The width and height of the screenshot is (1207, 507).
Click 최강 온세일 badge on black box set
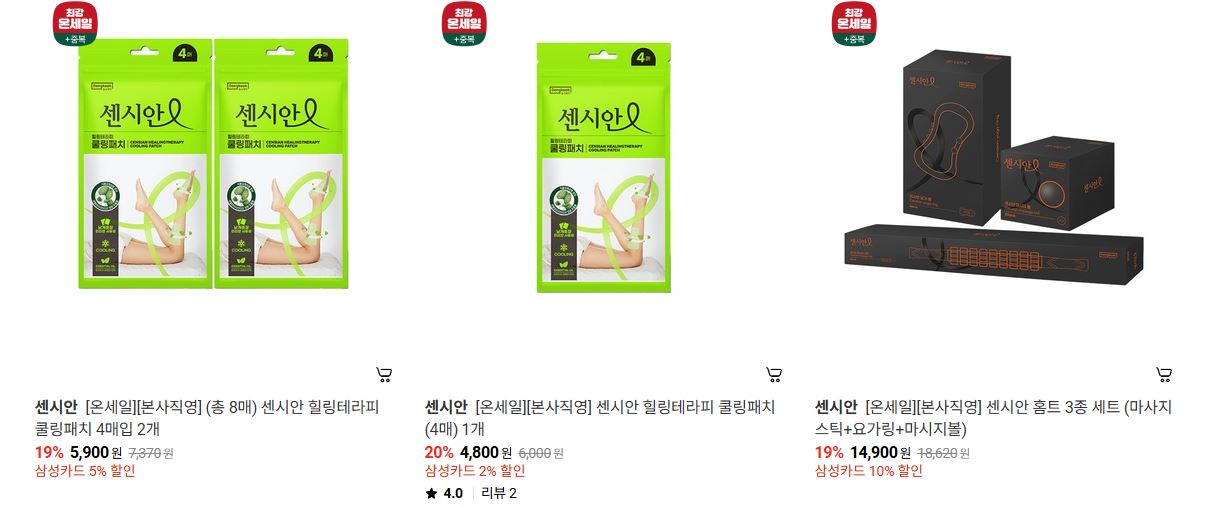[x=854, y=24]
